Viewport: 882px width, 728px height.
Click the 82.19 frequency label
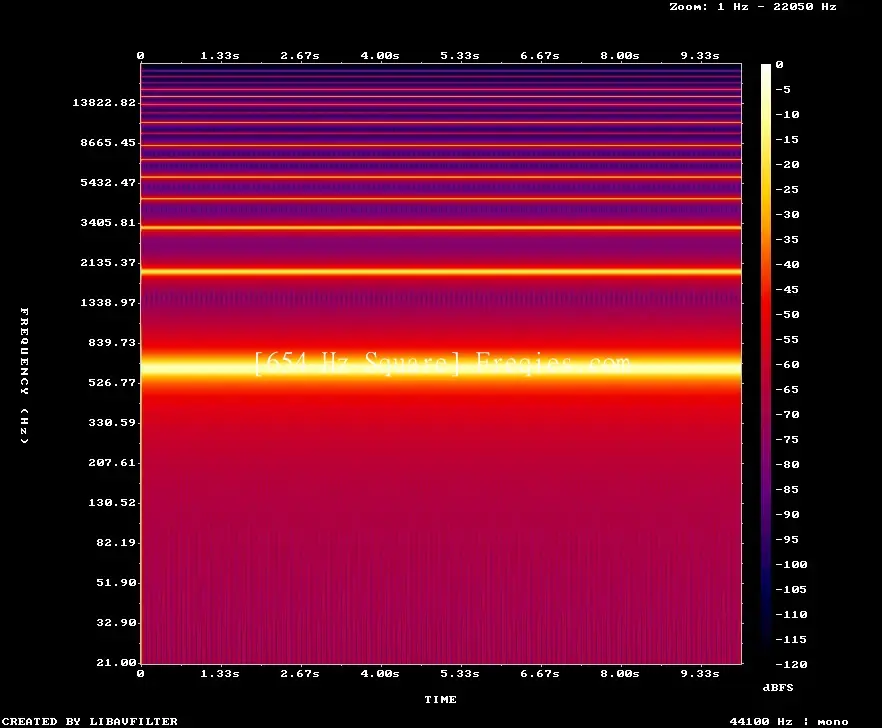116,542
